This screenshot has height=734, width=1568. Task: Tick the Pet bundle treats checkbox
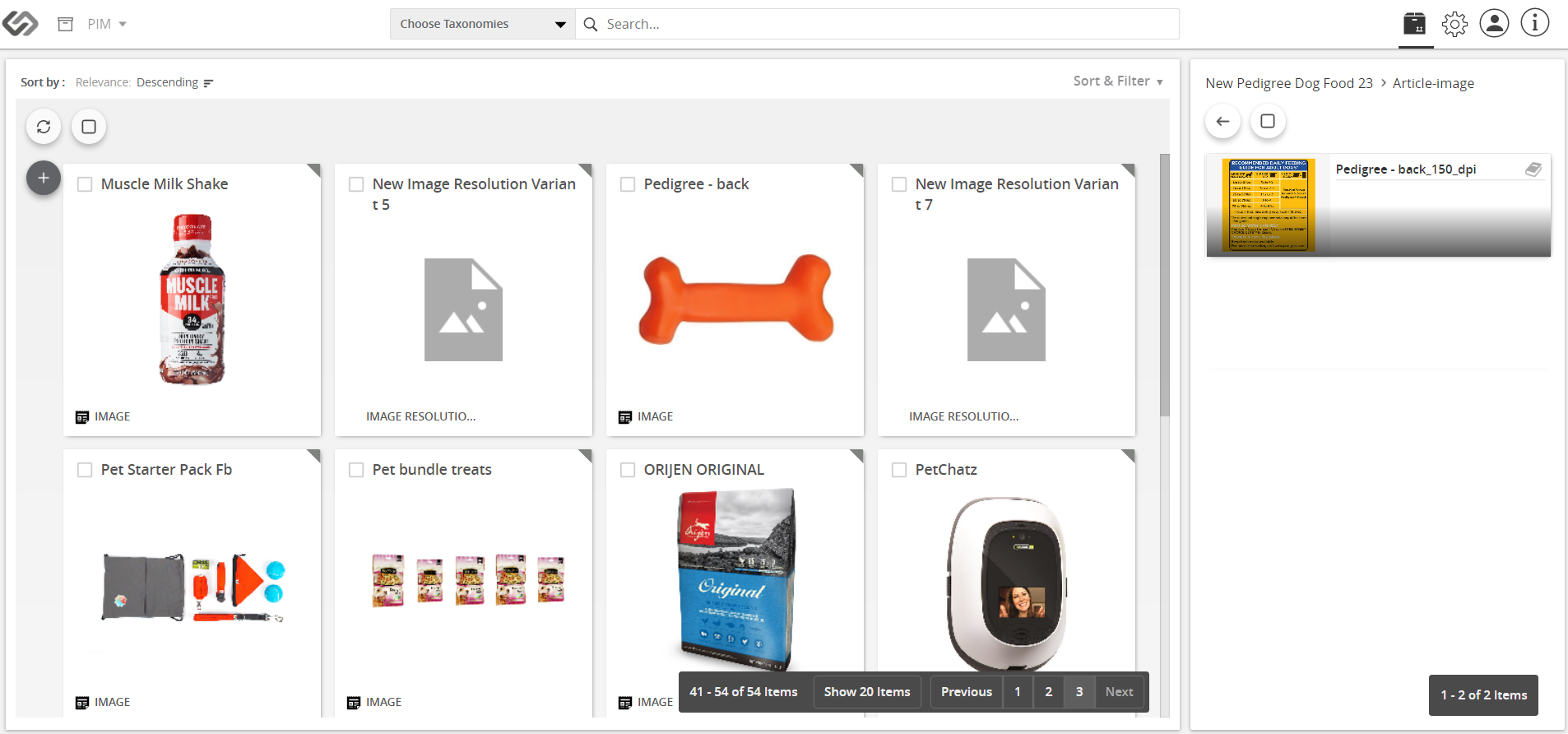[356, 470]
